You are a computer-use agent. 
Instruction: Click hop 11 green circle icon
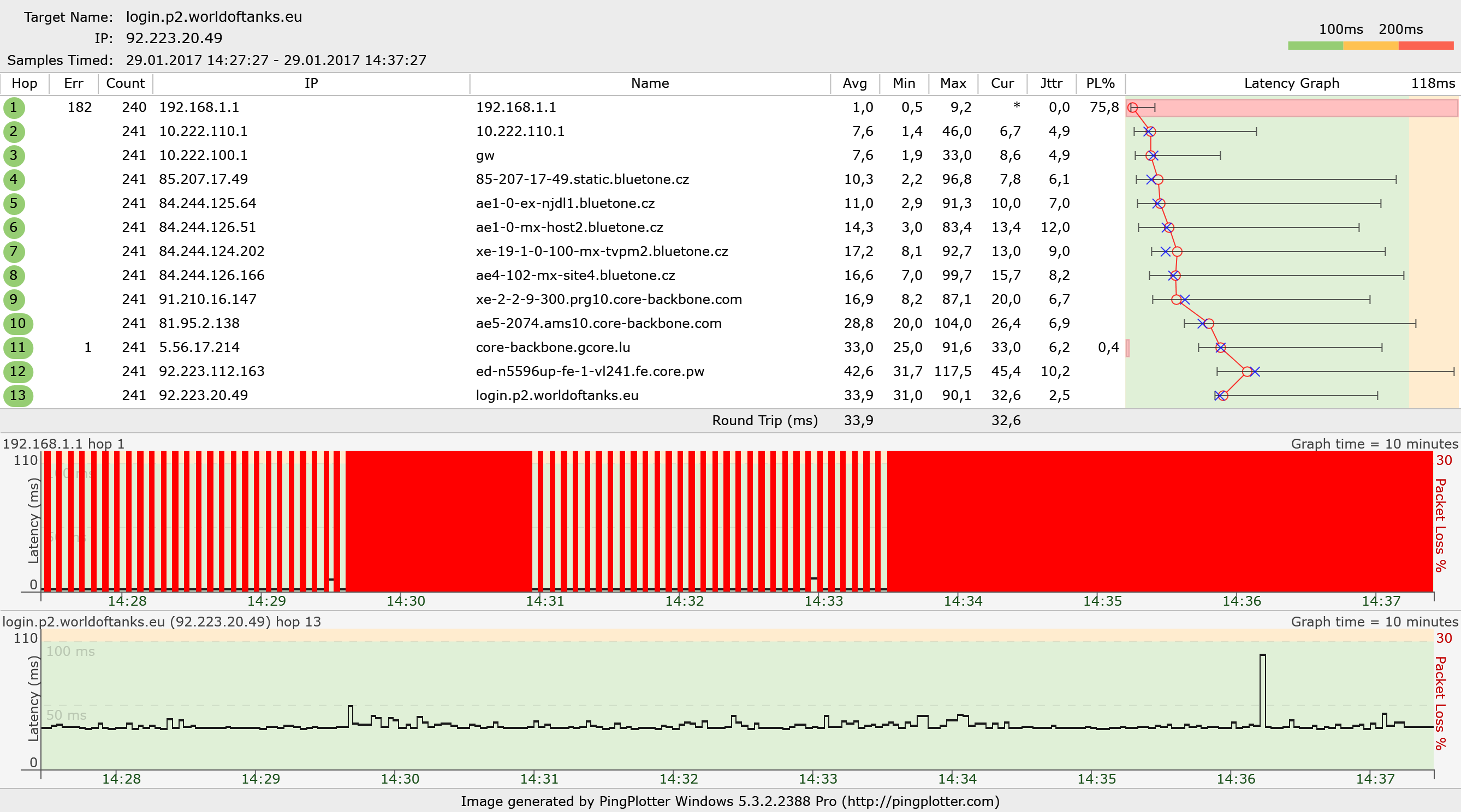pos(17,348)
